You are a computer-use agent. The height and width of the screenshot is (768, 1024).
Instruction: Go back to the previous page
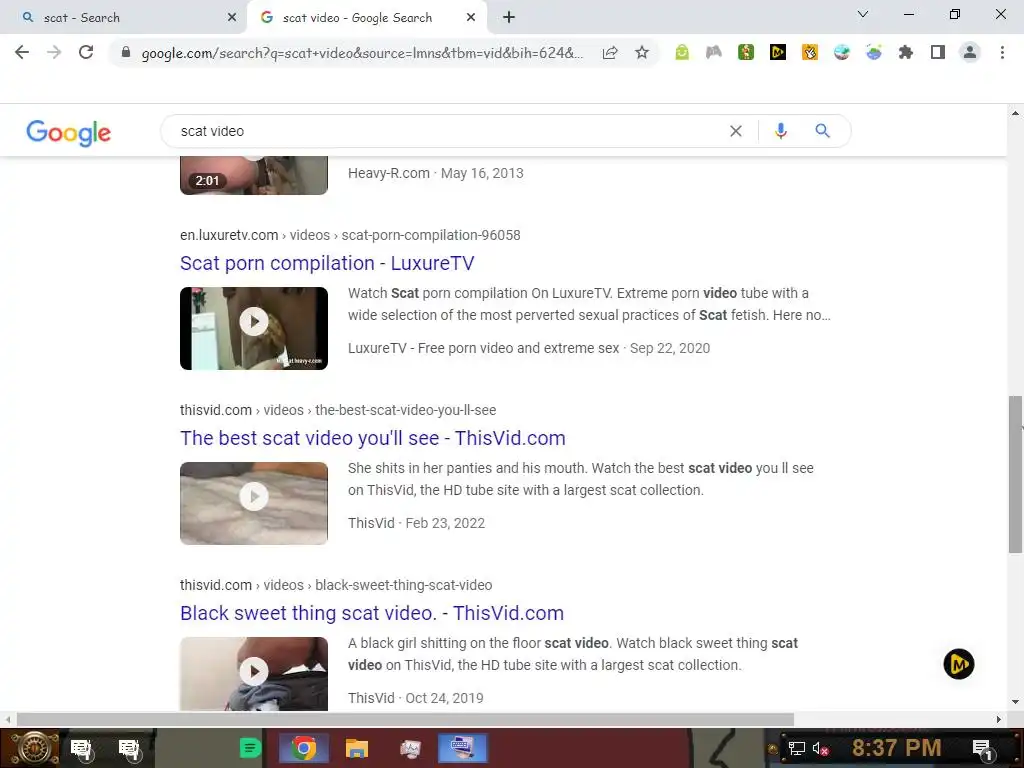(22, 52)
